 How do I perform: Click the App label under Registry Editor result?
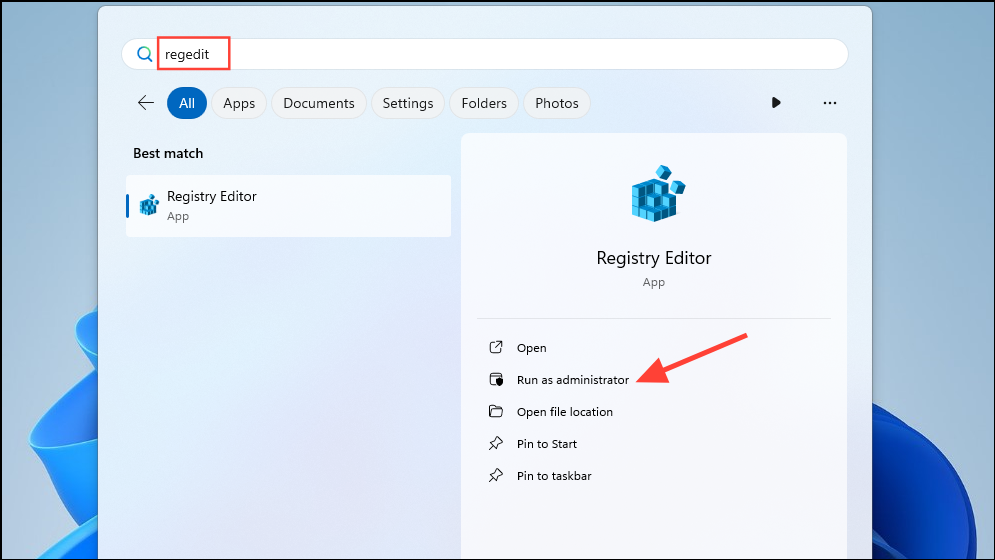[x=178, y=216]
